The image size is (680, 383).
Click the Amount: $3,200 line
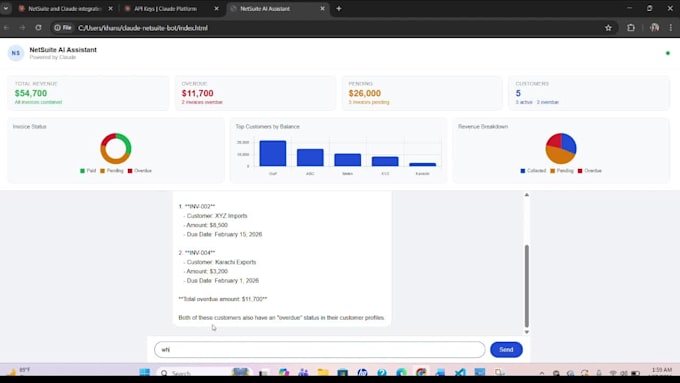(206, 272)
